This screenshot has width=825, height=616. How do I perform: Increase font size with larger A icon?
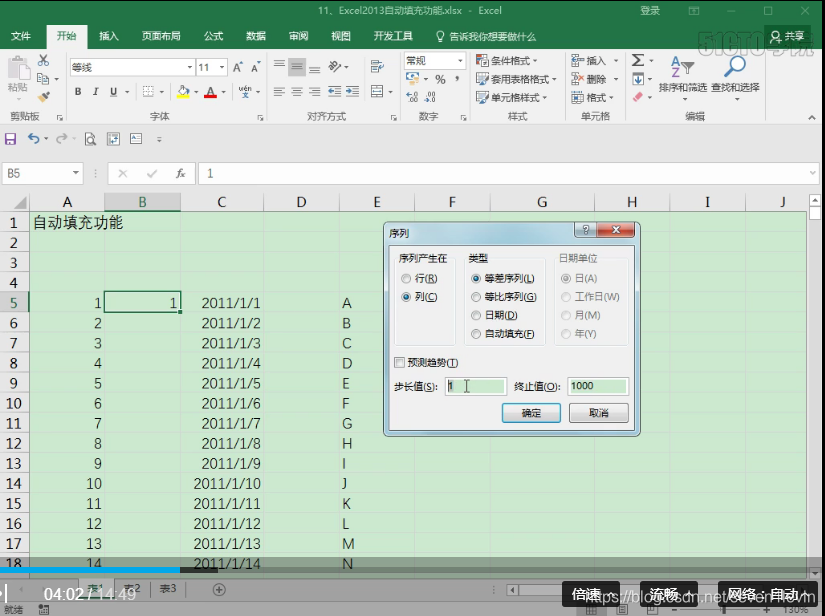(238, 67)
